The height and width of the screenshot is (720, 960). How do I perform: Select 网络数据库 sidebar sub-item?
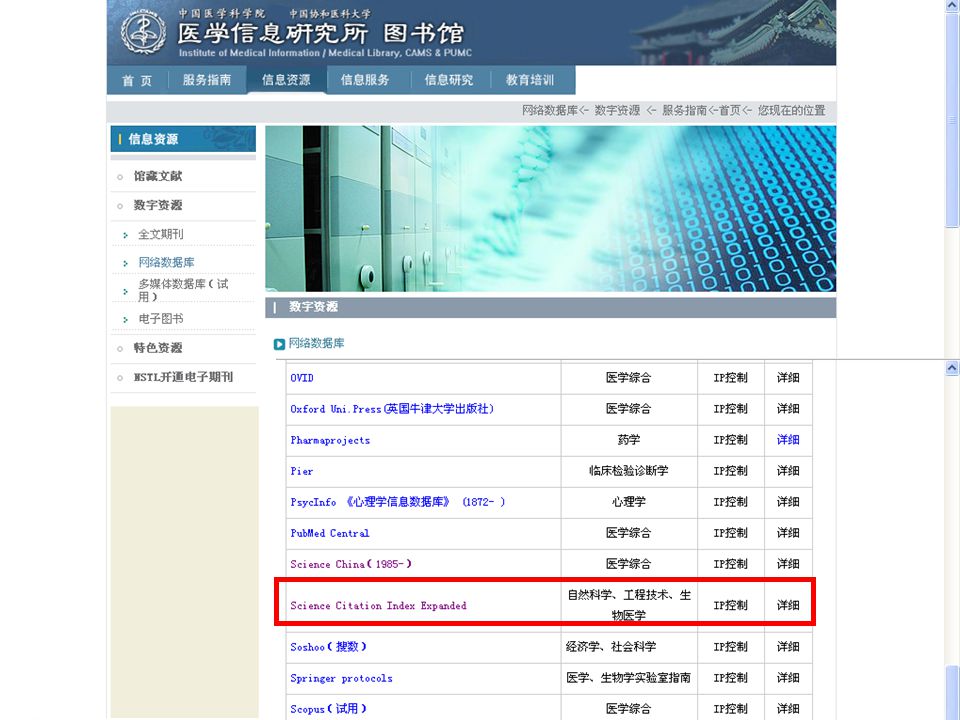pyautogui.click(x=166, y=263)
